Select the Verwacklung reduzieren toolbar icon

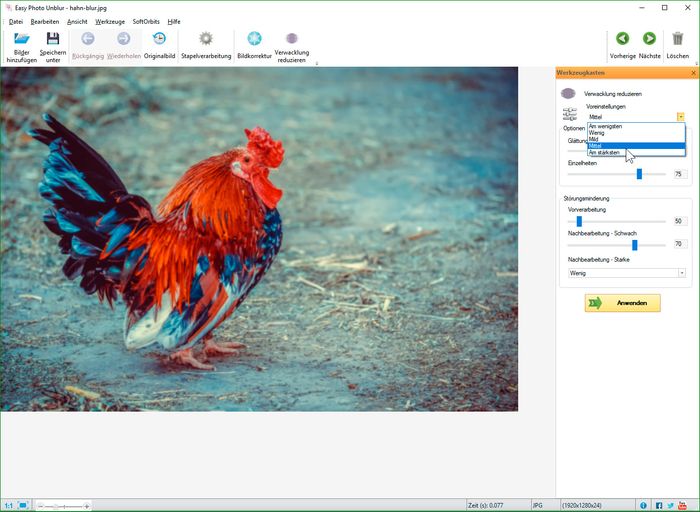291,39
